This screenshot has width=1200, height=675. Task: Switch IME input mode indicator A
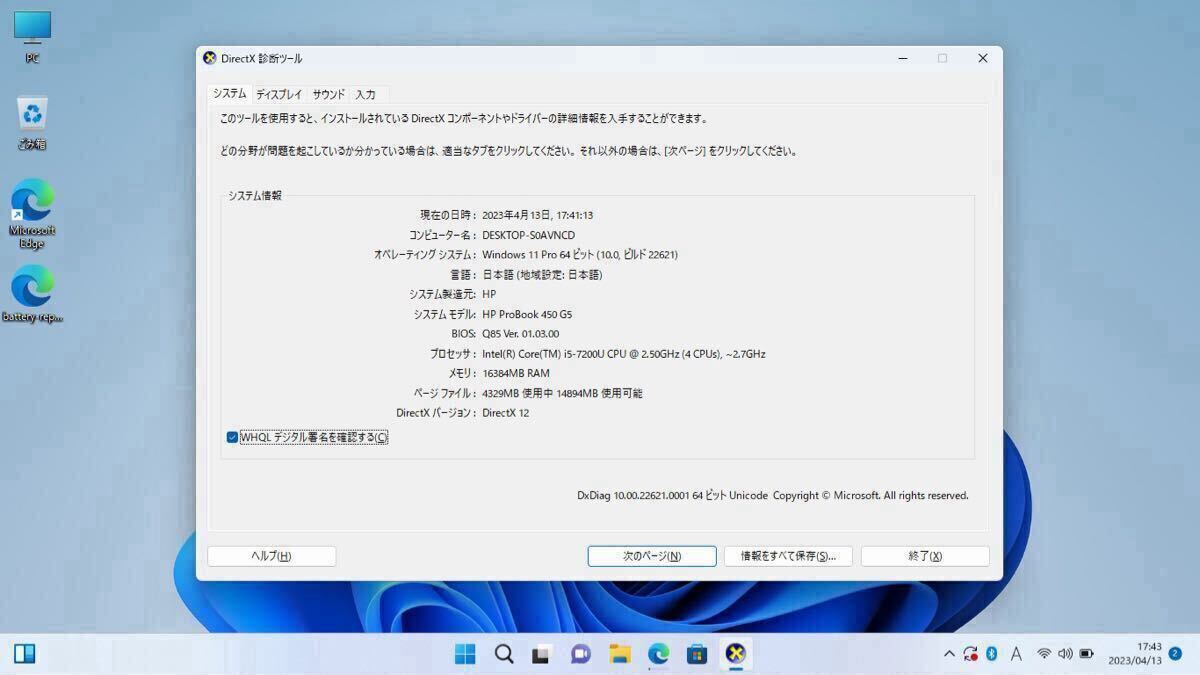(1016, 654)
